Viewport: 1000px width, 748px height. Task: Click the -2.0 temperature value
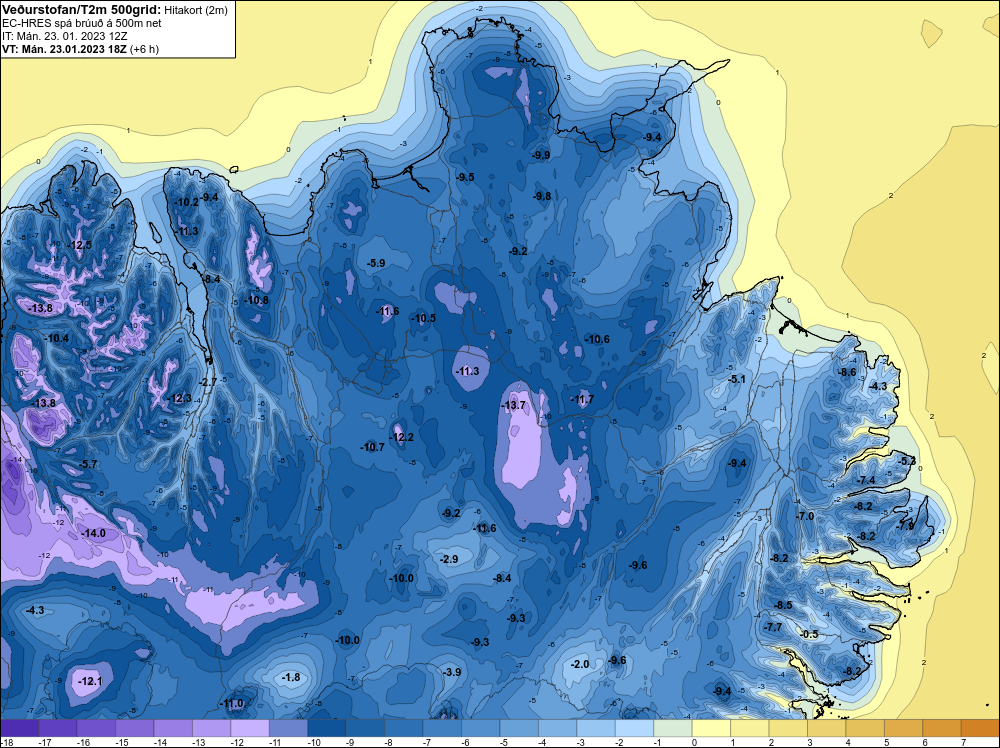[580, 664]
